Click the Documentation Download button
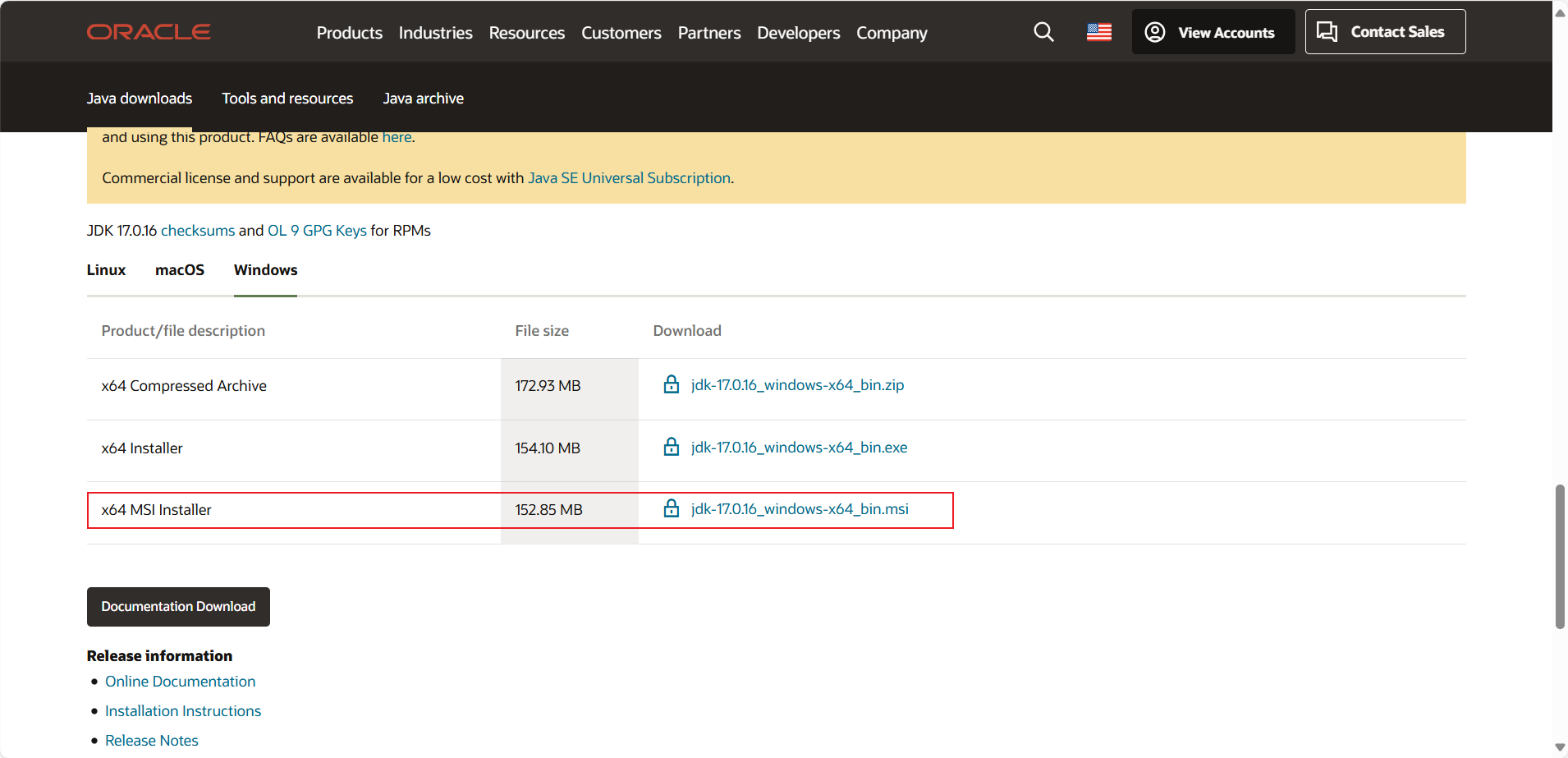 point(178,607)
